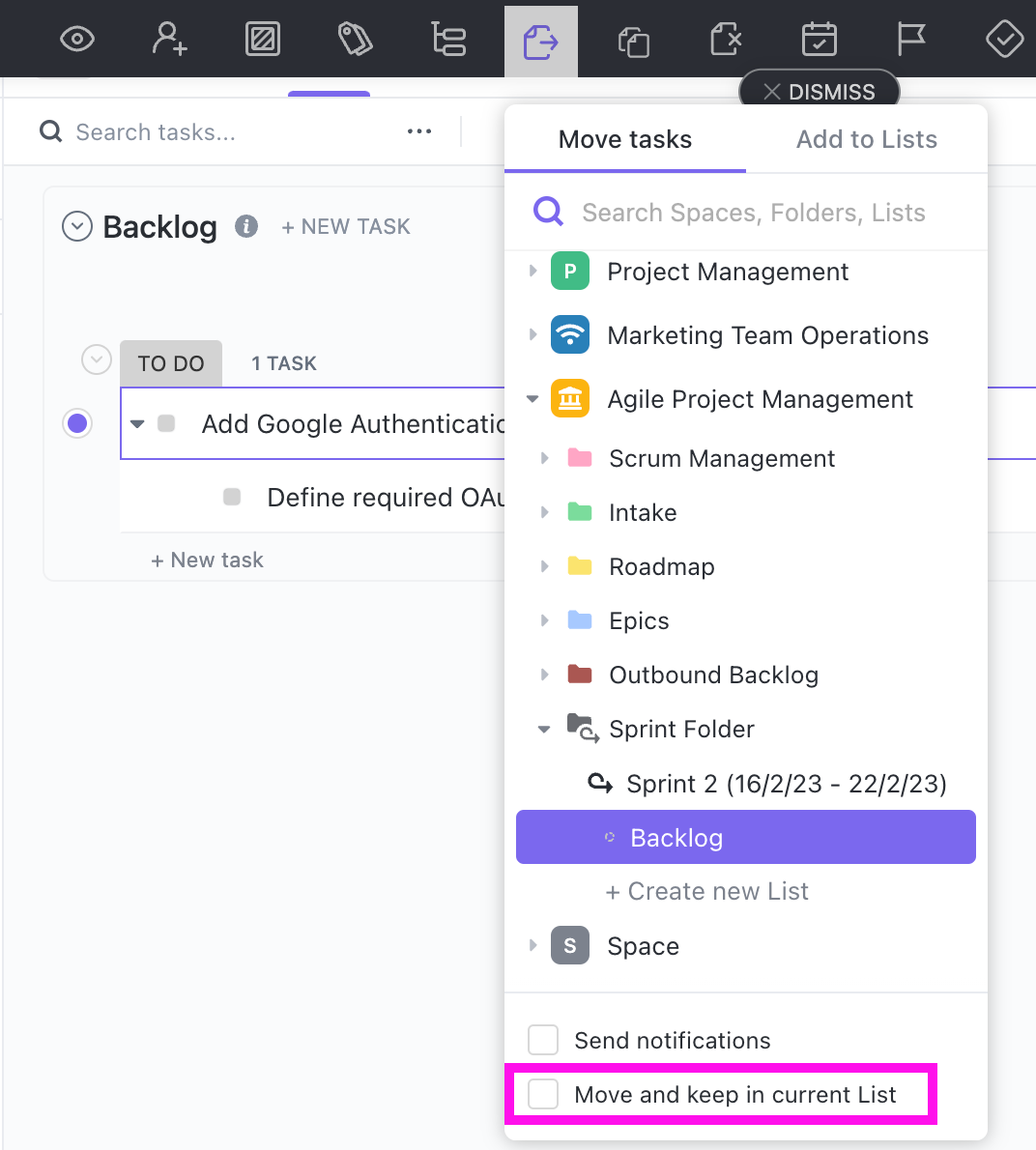1036x1150 pixels.
Task: Expand the Scrum Management folder
Action: (x=544, y=458)
